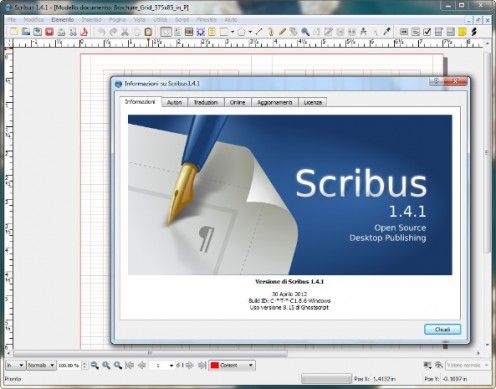Click the Cut scissors icon

coord(125,32)
